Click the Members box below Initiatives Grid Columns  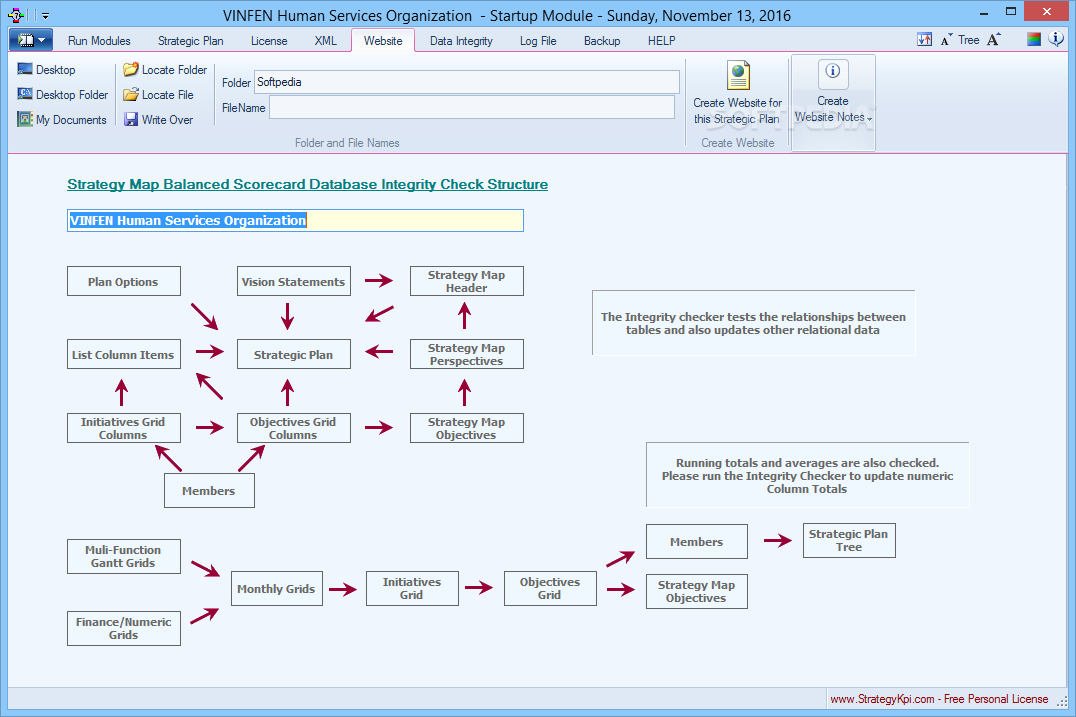pyautogui.click(x=209, y=491)
